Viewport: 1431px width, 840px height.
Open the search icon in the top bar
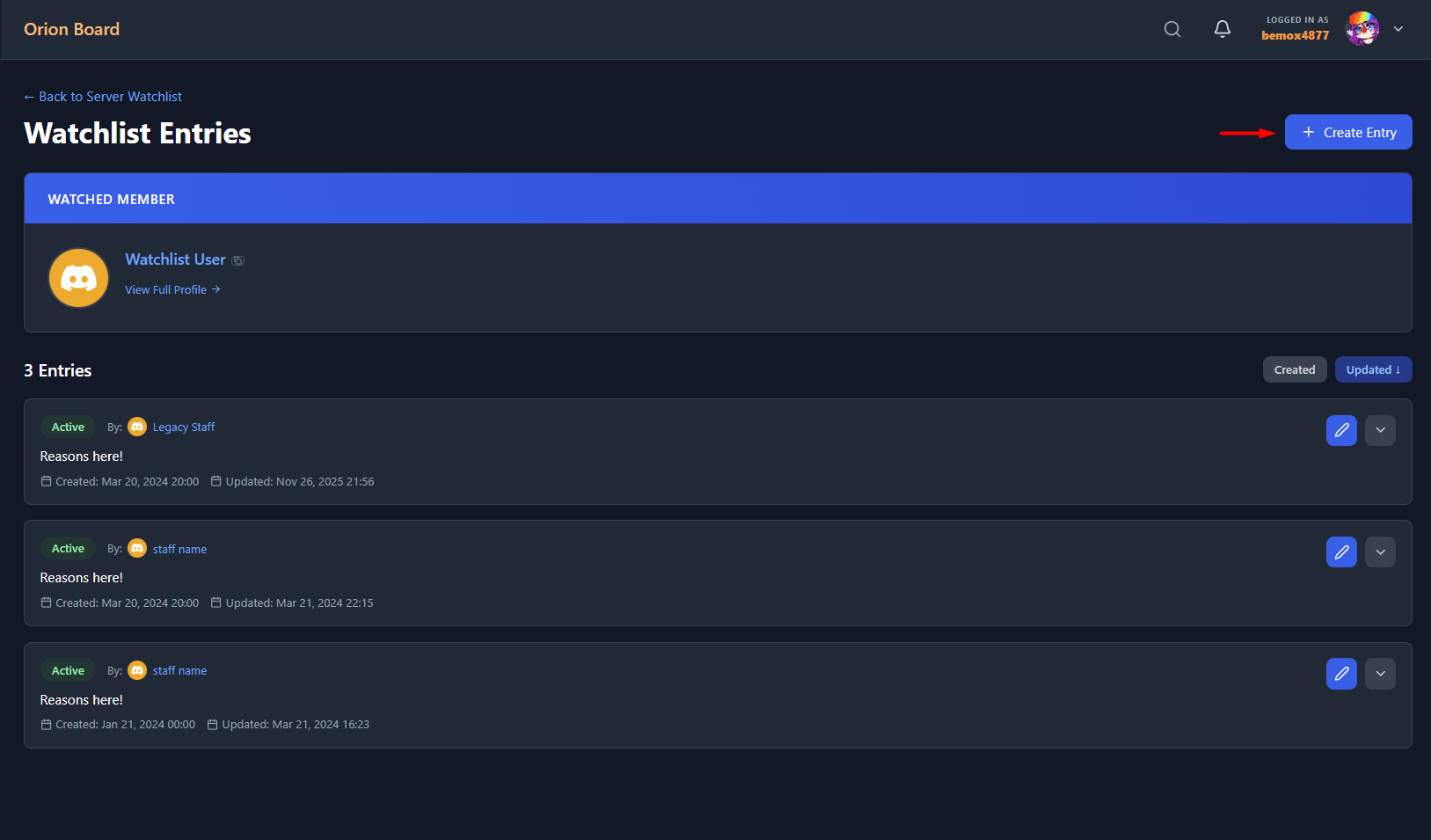click(1172, 29)
